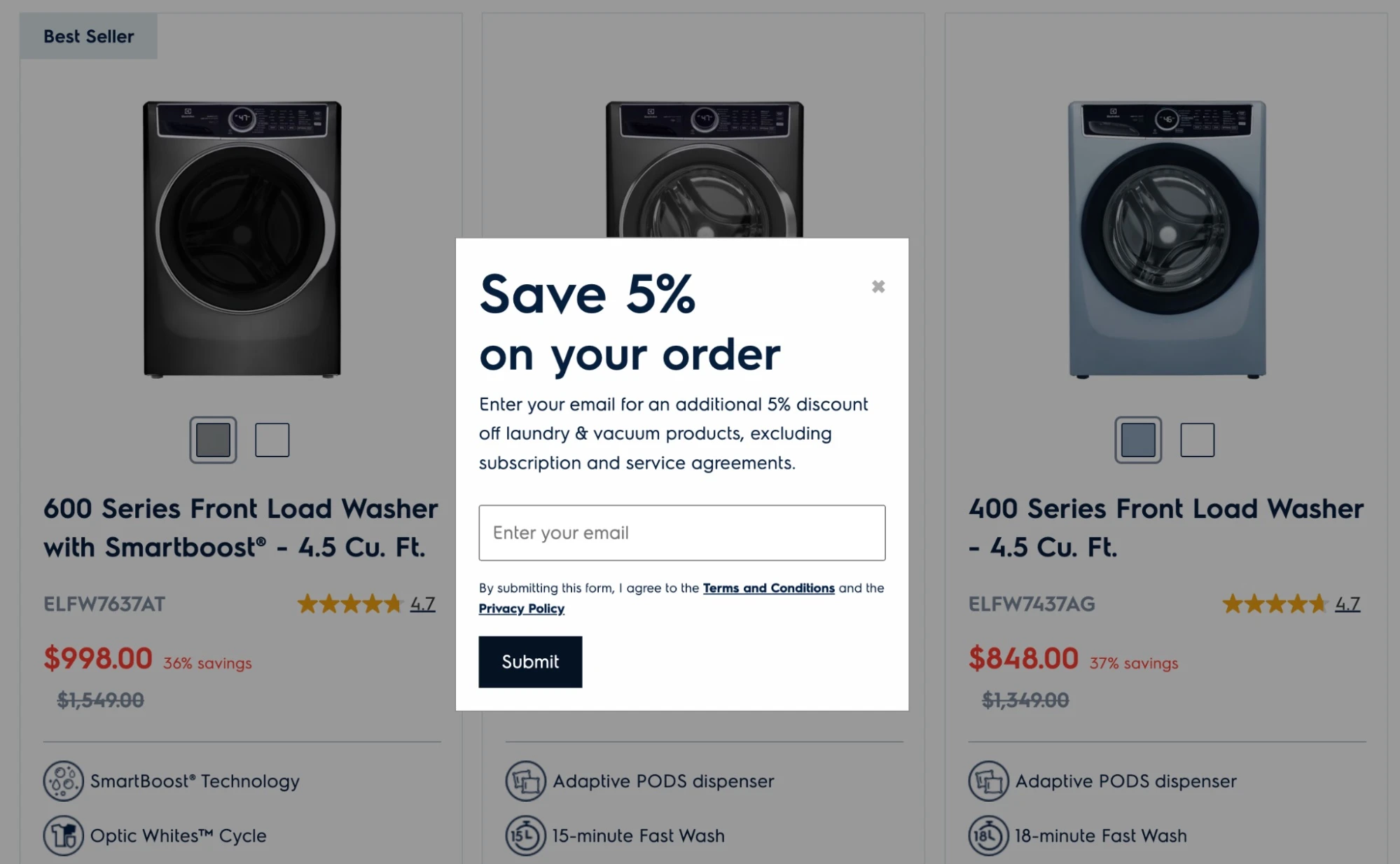The image size is (1400, 864).
Task: Open the 600 Series Front Load Washer title
Action: click(240, 528)
